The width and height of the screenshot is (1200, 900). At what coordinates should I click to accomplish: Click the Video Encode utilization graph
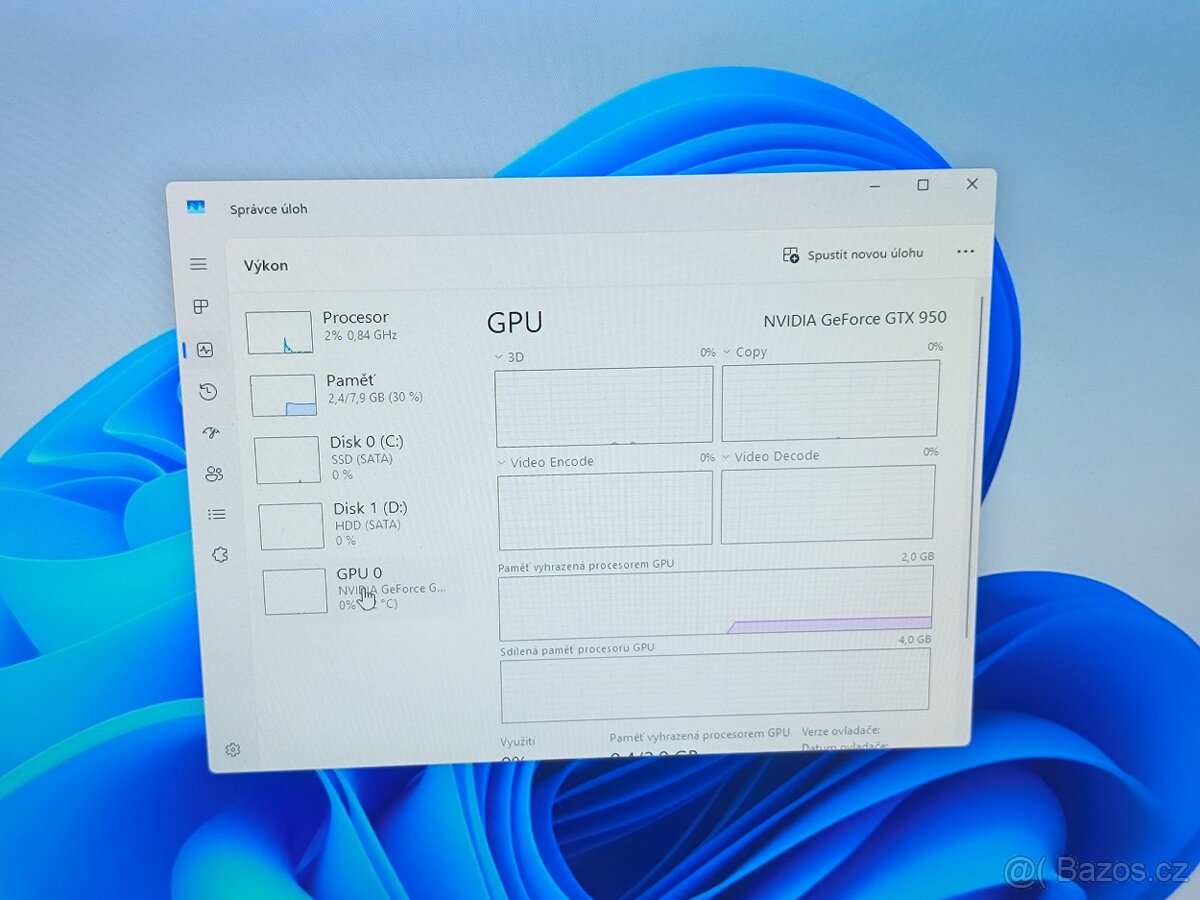(x=605, y=511)
